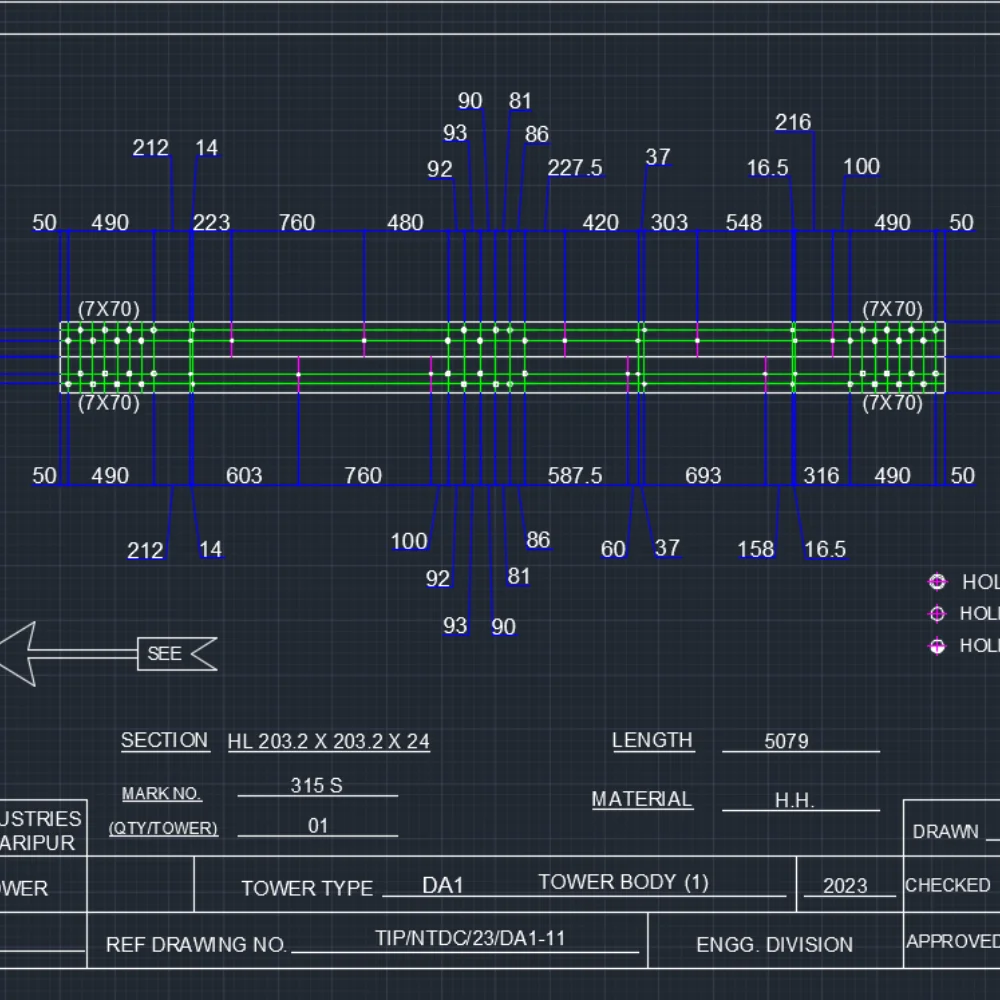Click the 587.5 dimension label
This screenshot has height=1000, width=1000.
pyautogui.click(x=574, y=476)
